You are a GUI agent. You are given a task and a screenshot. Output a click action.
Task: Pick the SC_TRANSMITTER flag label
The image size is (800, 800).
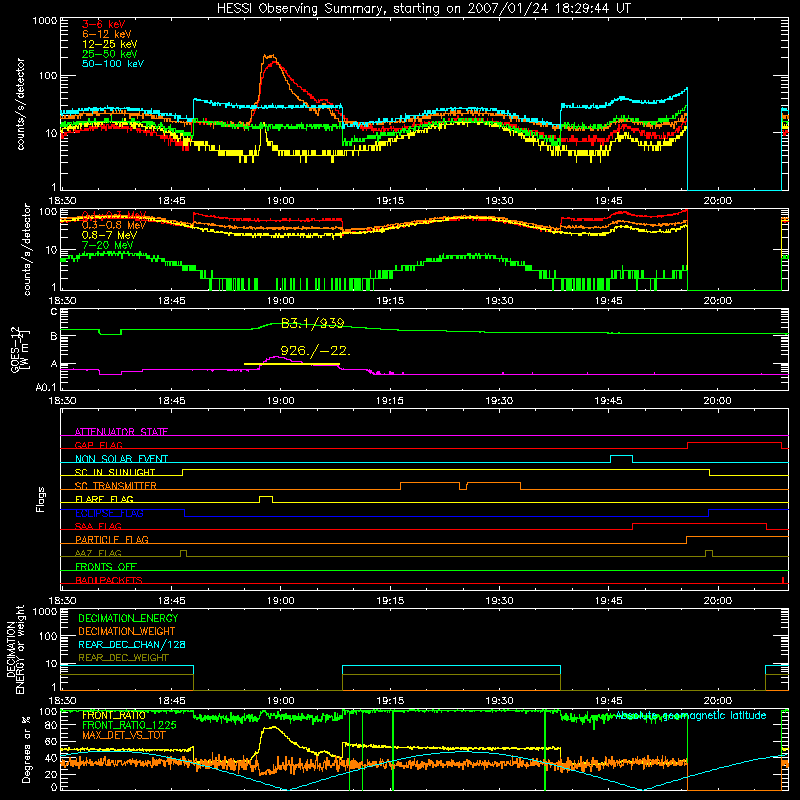coord(115,486)
